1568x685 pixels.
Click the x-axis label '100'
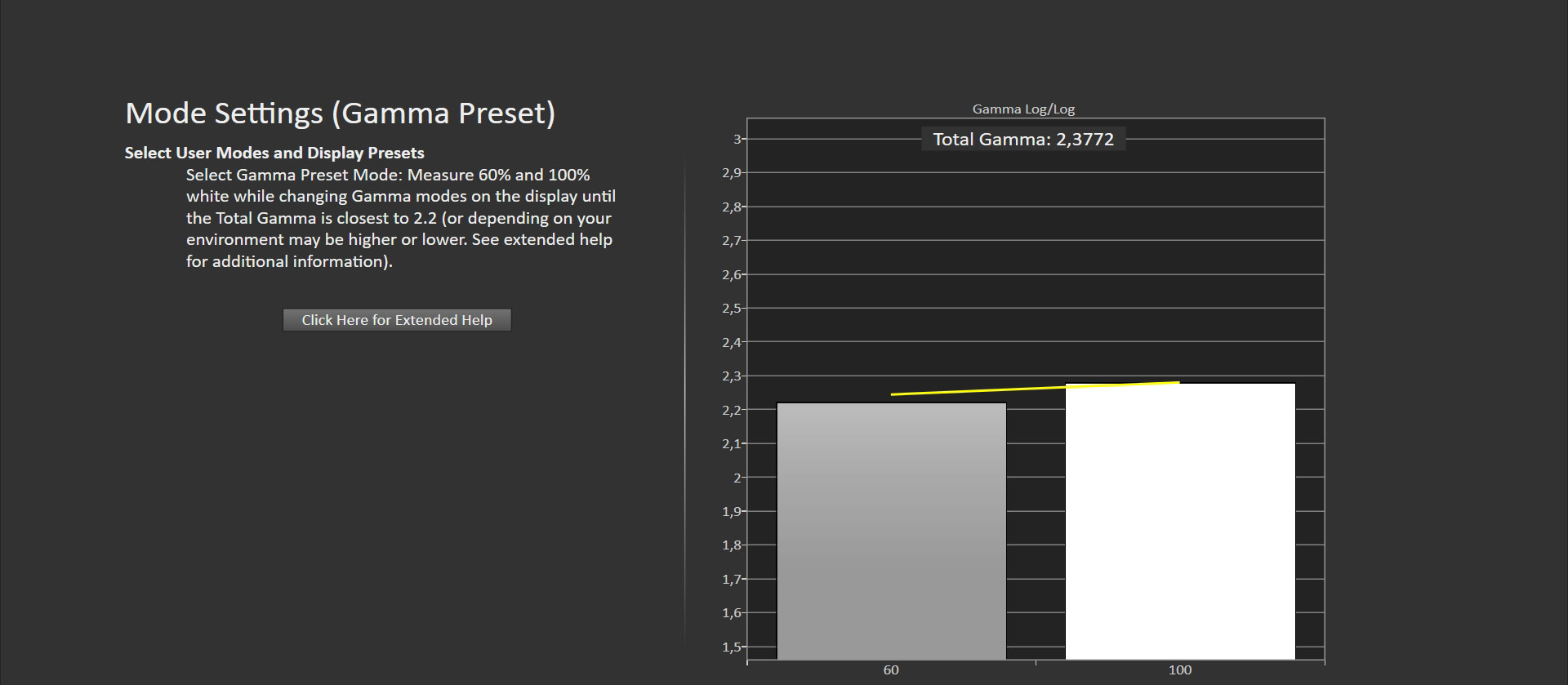[x=1180, y=670]
